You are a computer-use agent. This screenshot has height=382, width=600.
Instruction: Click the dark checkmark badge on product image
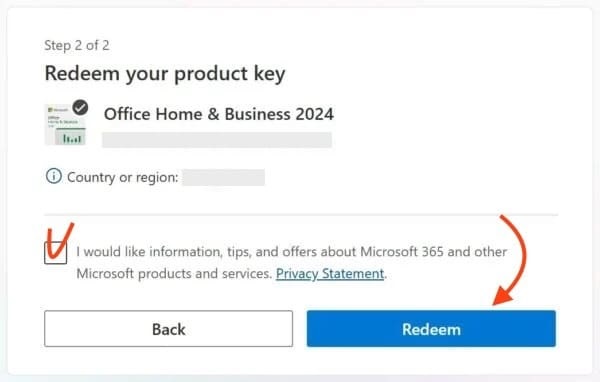click(80, 108)
